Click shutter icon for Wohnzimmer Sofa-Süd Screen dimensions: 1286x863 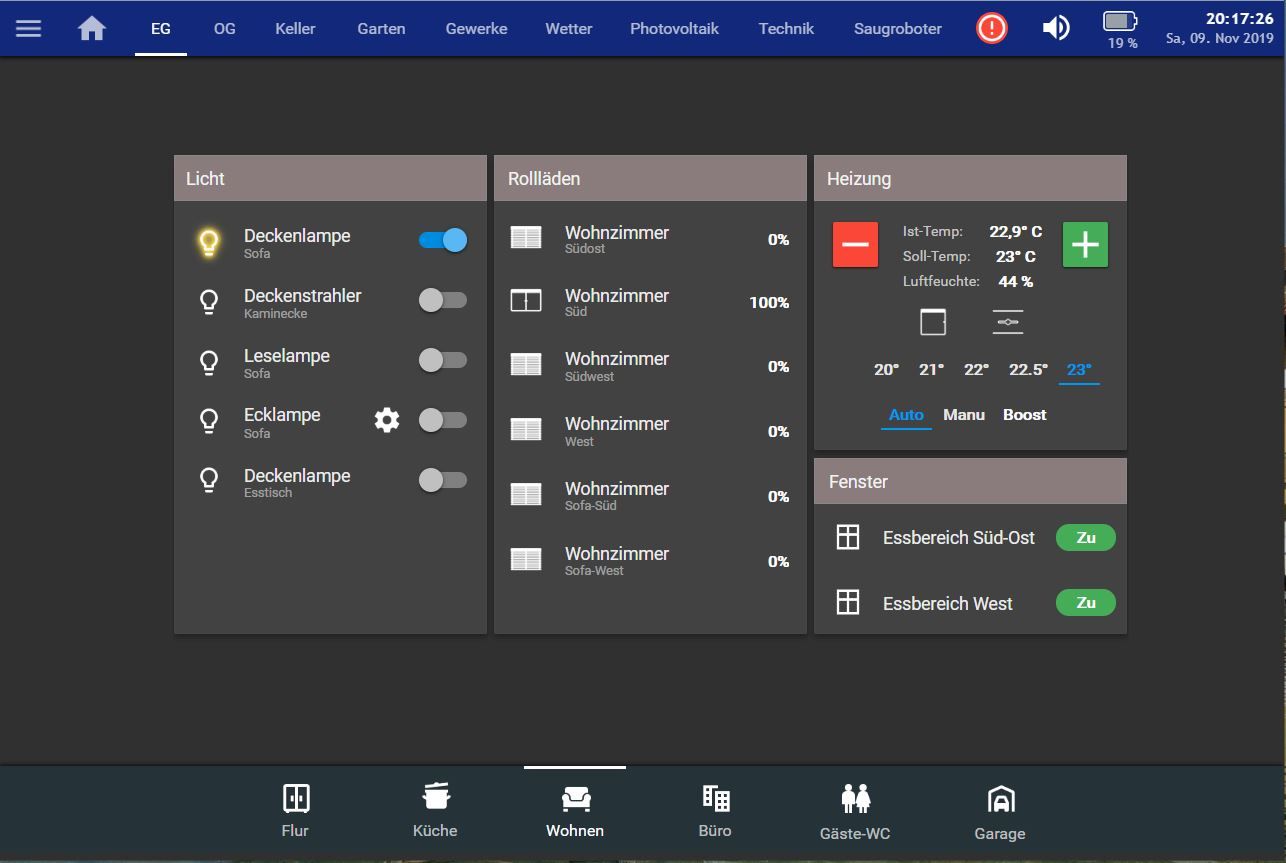click(x=526, y=495)
